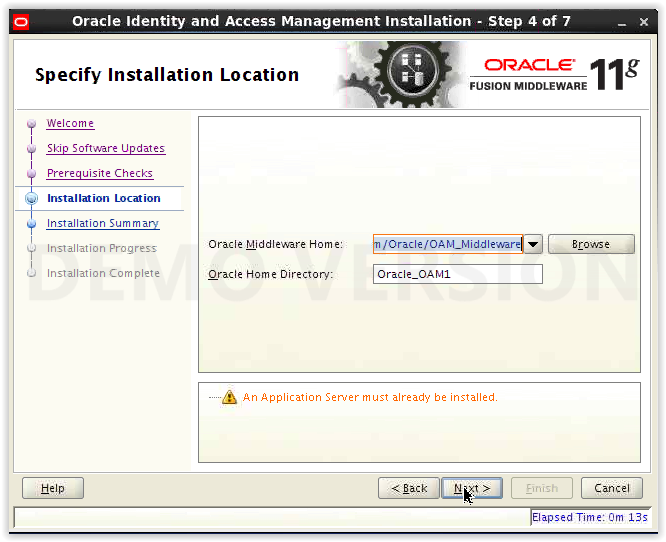
Task: Click the Browse button
Action: pyautogui.click(x=591, y=244)
